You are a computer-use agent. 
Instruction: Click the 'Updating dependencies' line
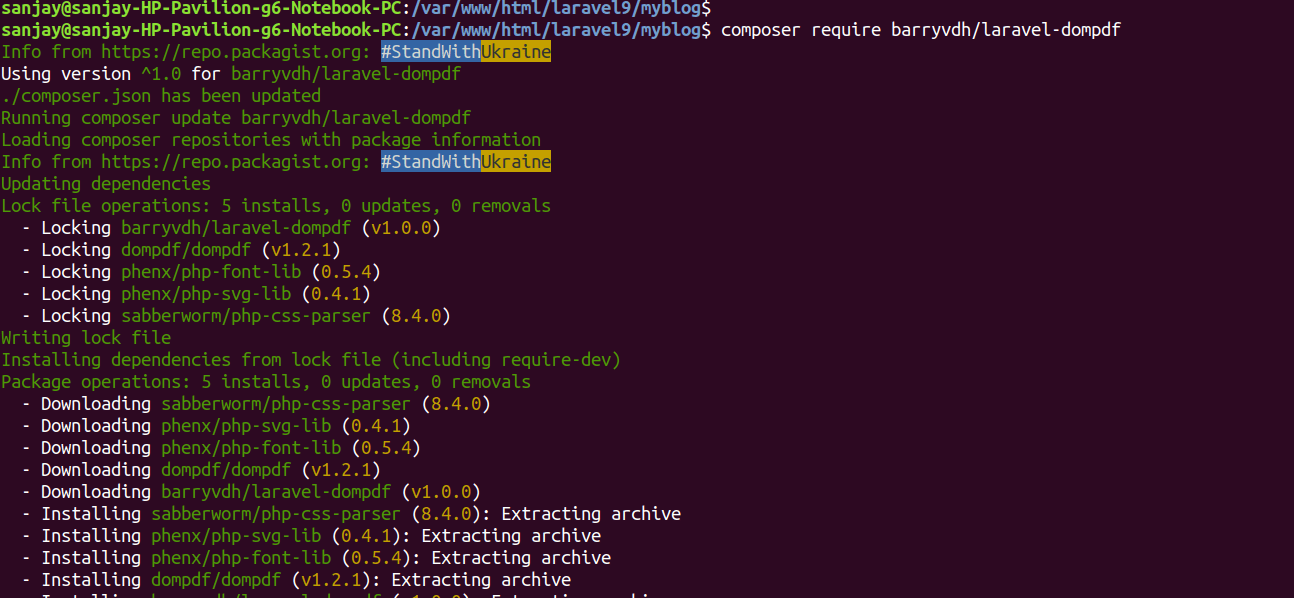106,184
